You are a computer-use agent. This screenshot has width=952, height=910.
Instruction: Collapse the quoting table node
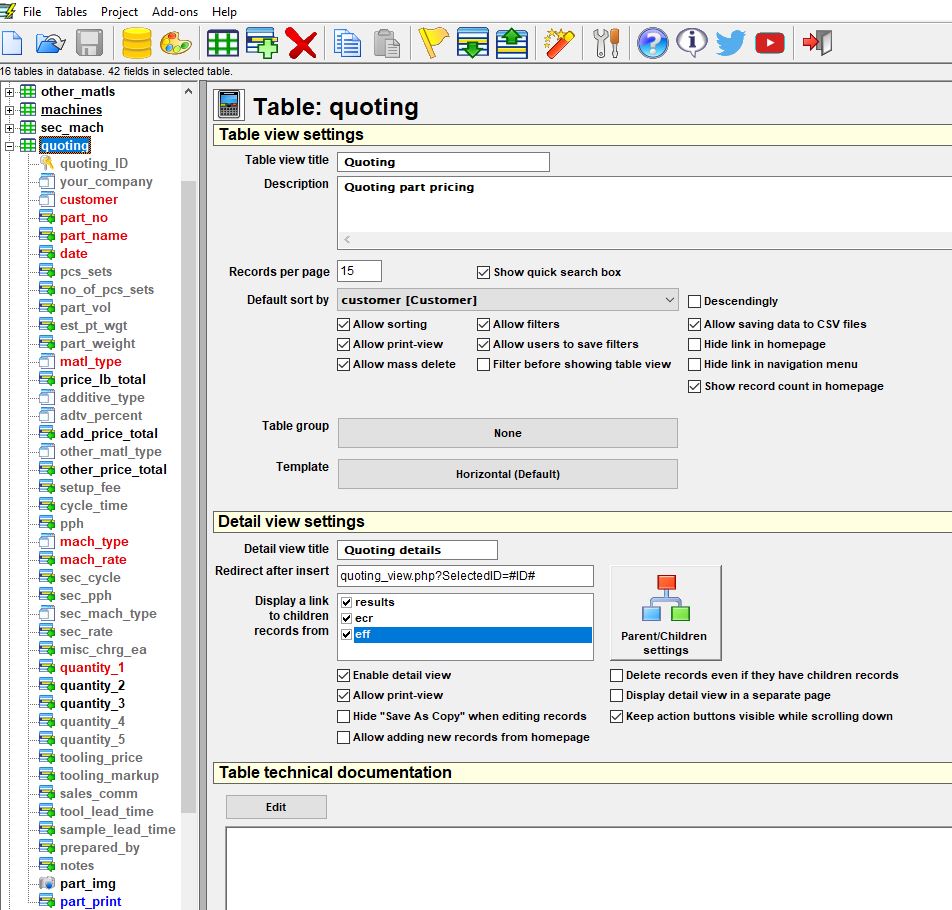coord(10,146)
